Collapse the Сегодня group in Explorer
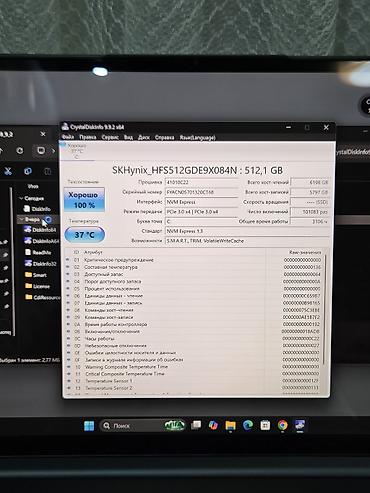Viewport: 370px width, 493px height. (x=21, y=198)
